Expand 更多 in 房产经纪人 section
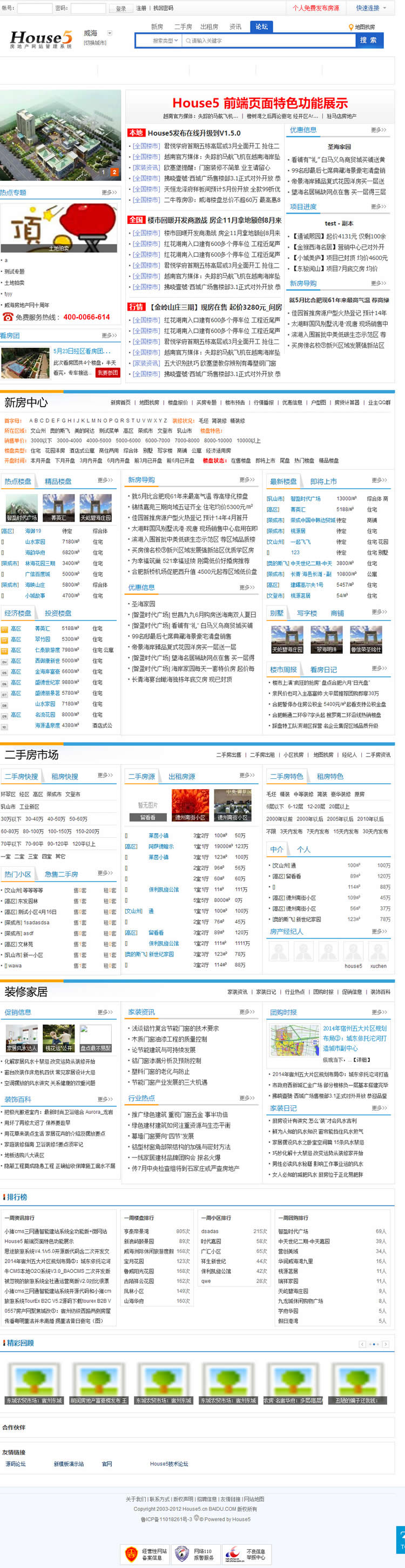 point(380,932)
